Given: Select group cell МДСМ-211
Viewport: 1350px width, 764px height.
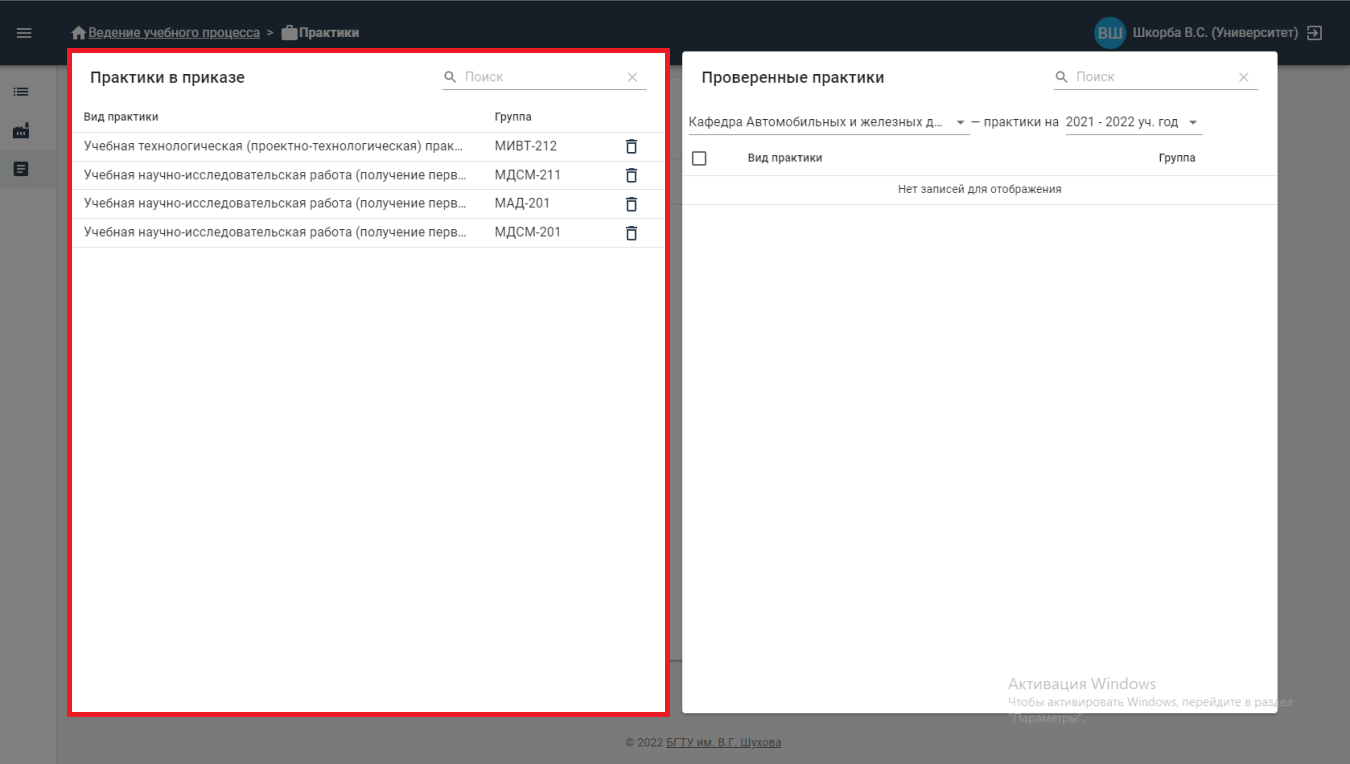Looking at the screenshot, I should pyautogui.click(x=527, y=175).
